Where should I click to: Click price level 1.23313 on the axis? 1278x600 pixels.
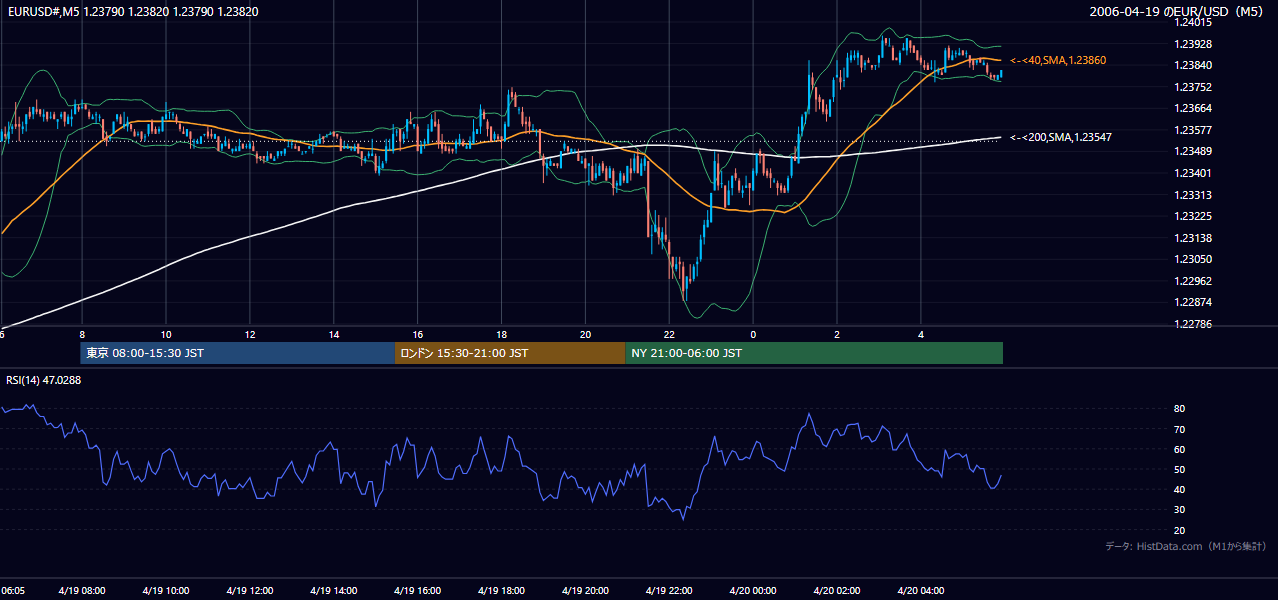1195,195
